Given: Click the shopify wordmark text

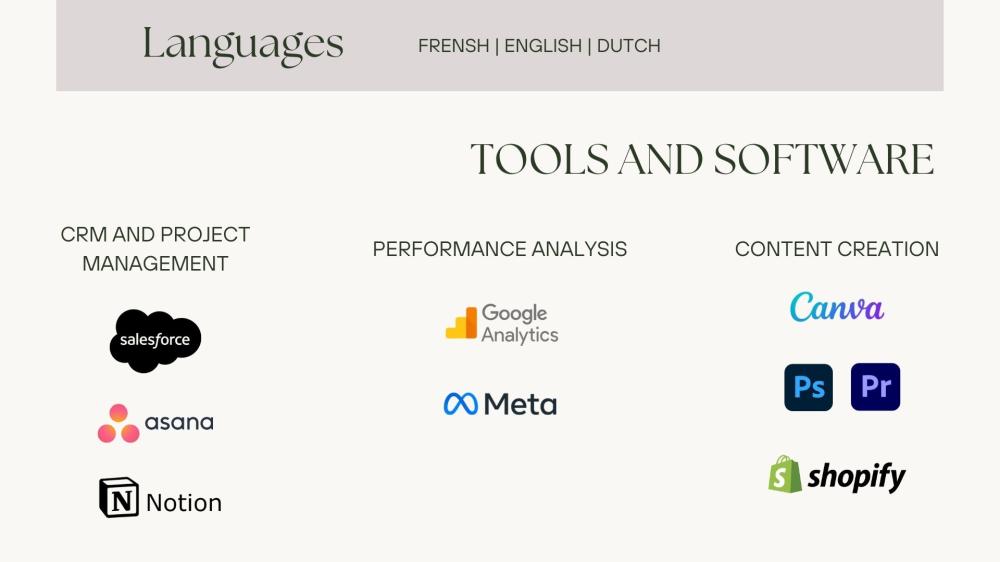Looking at the screenshot, I should [857, 477].
